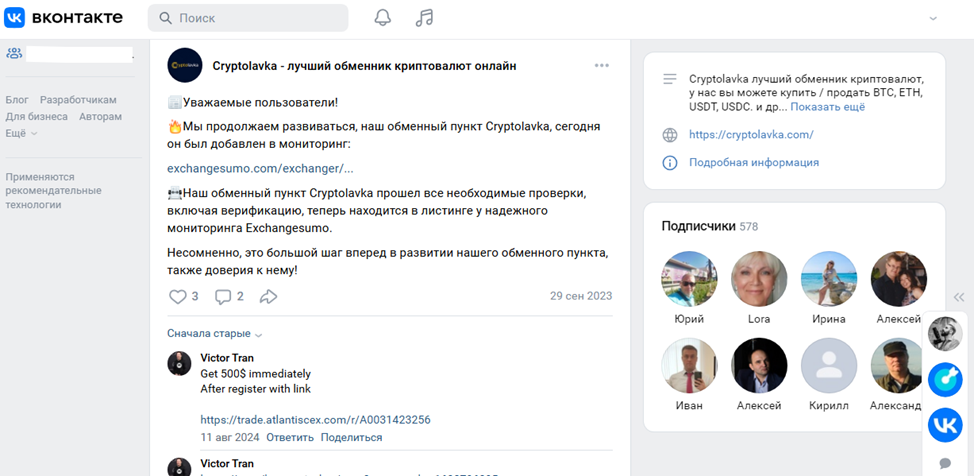Open the Блог footer link
The width and height of the screenshot is (974, 476).
tap(17, 100)
